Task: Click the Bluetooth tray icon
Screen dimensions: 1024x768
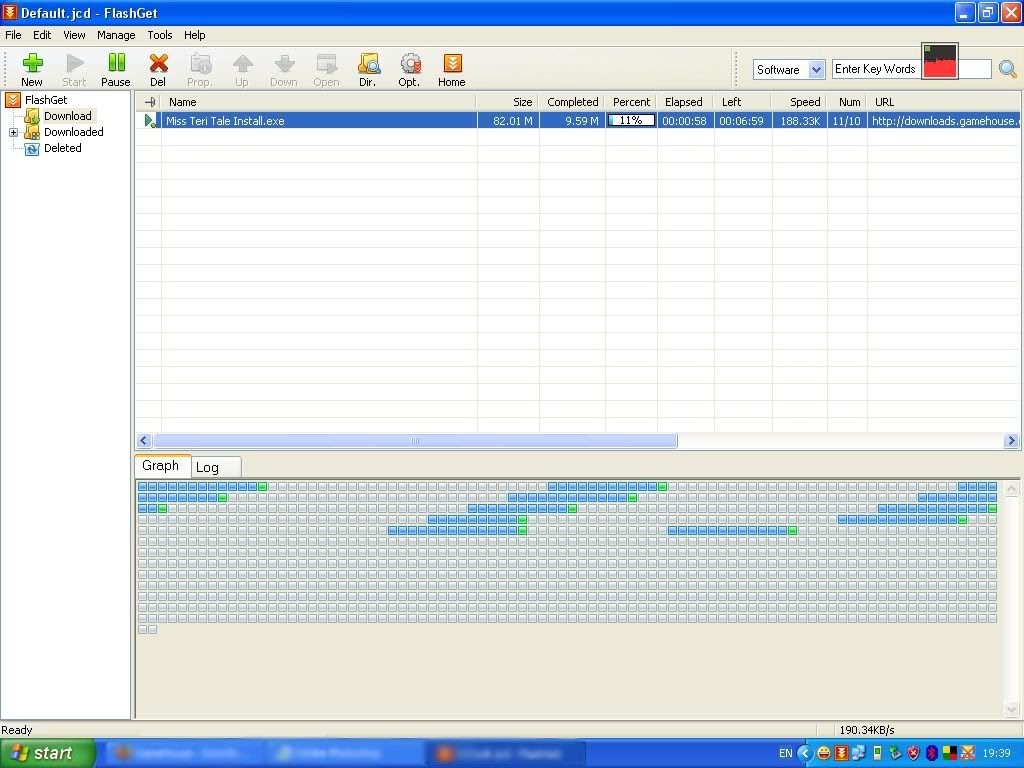Action: 932,754
